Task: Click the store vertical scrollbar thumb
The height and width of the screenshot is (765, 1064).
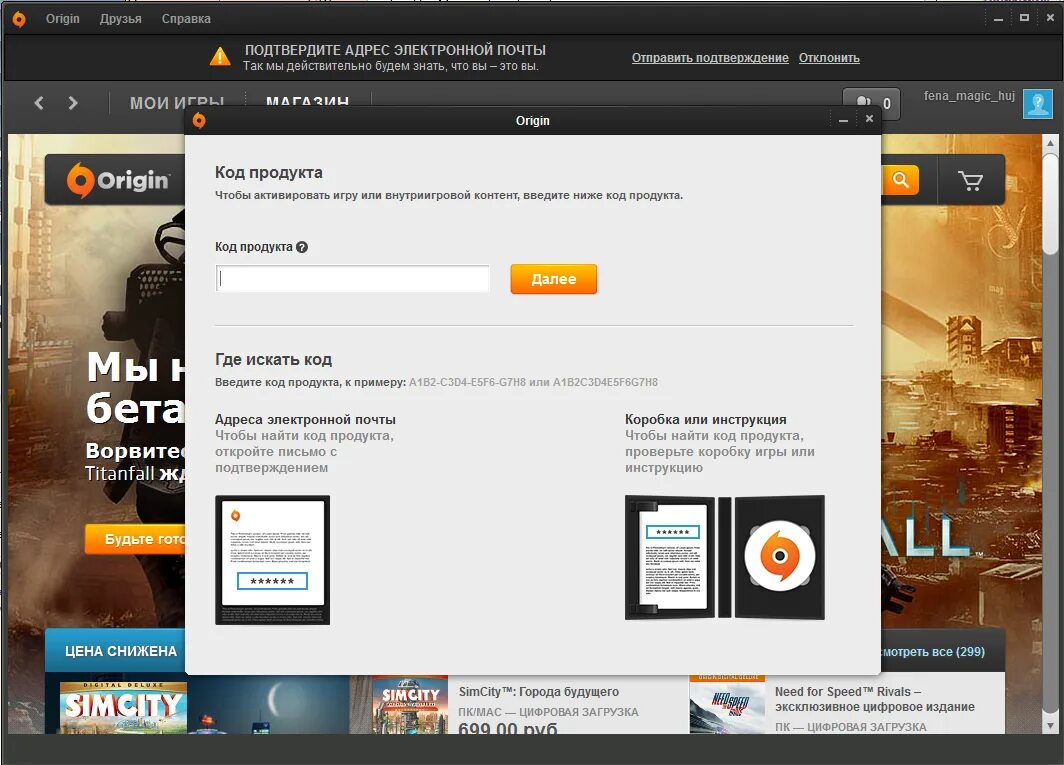Action: 1050,204
